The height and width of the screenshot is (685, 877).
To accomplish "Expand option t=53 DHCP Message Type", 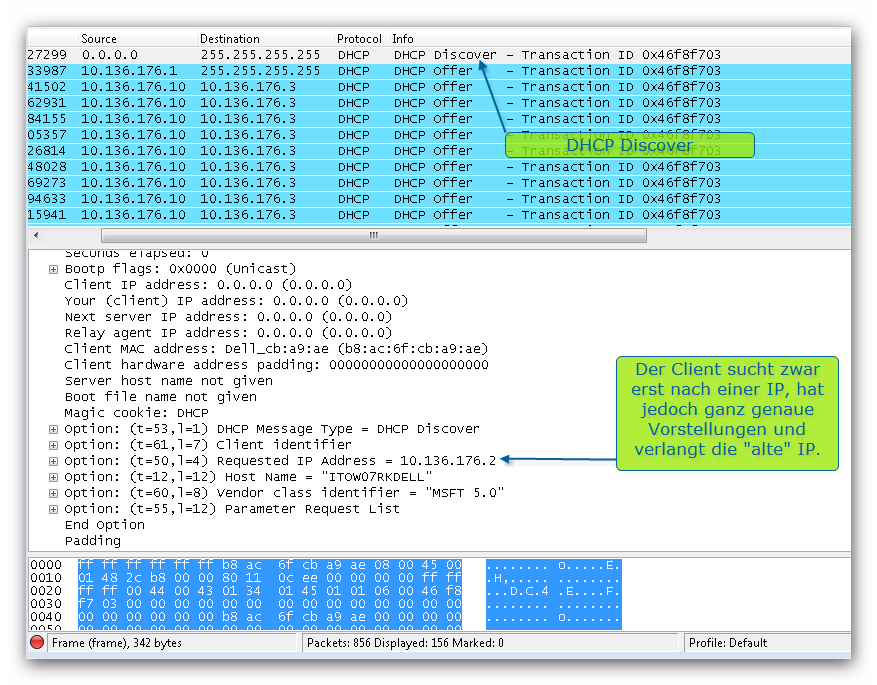I will click(x=53, y=429).
